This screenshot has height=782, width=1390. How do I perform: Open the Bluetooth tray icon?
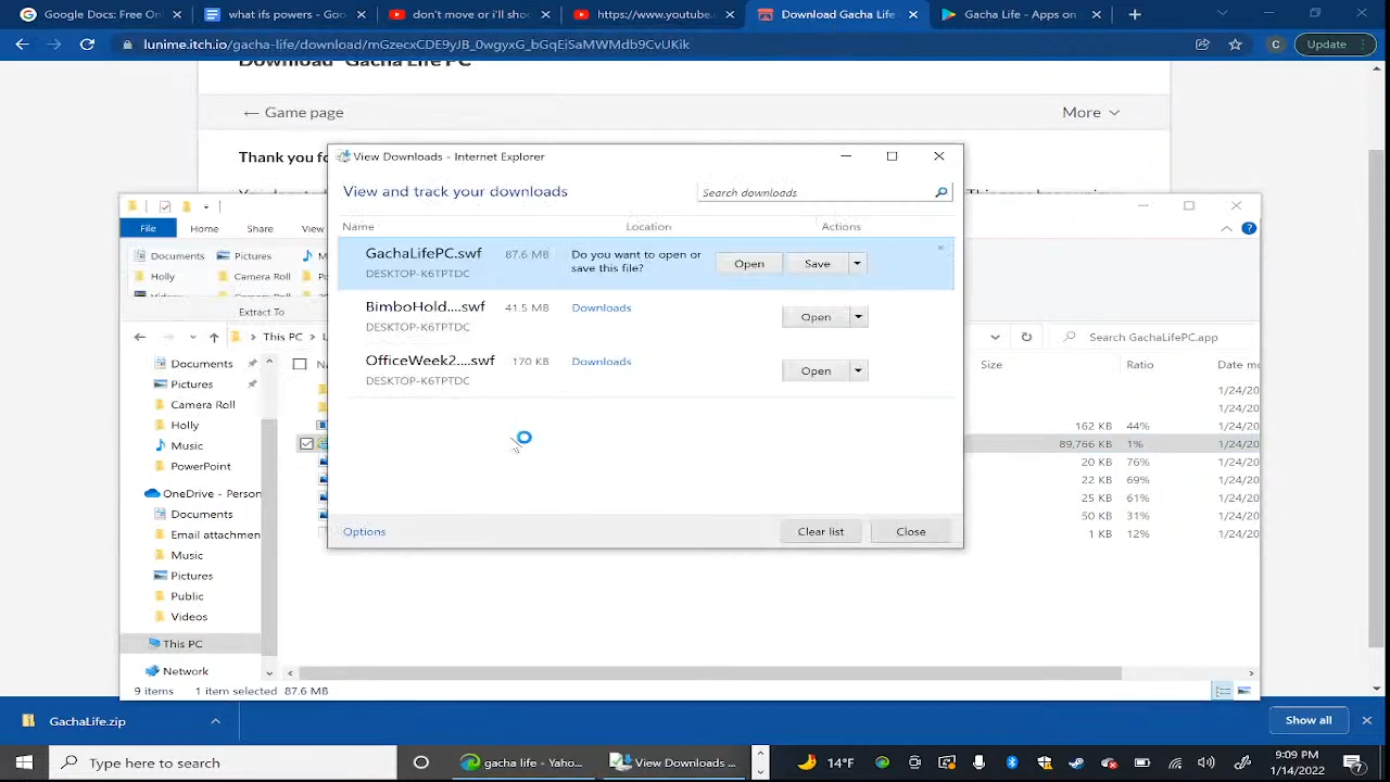click(1012, 762)
